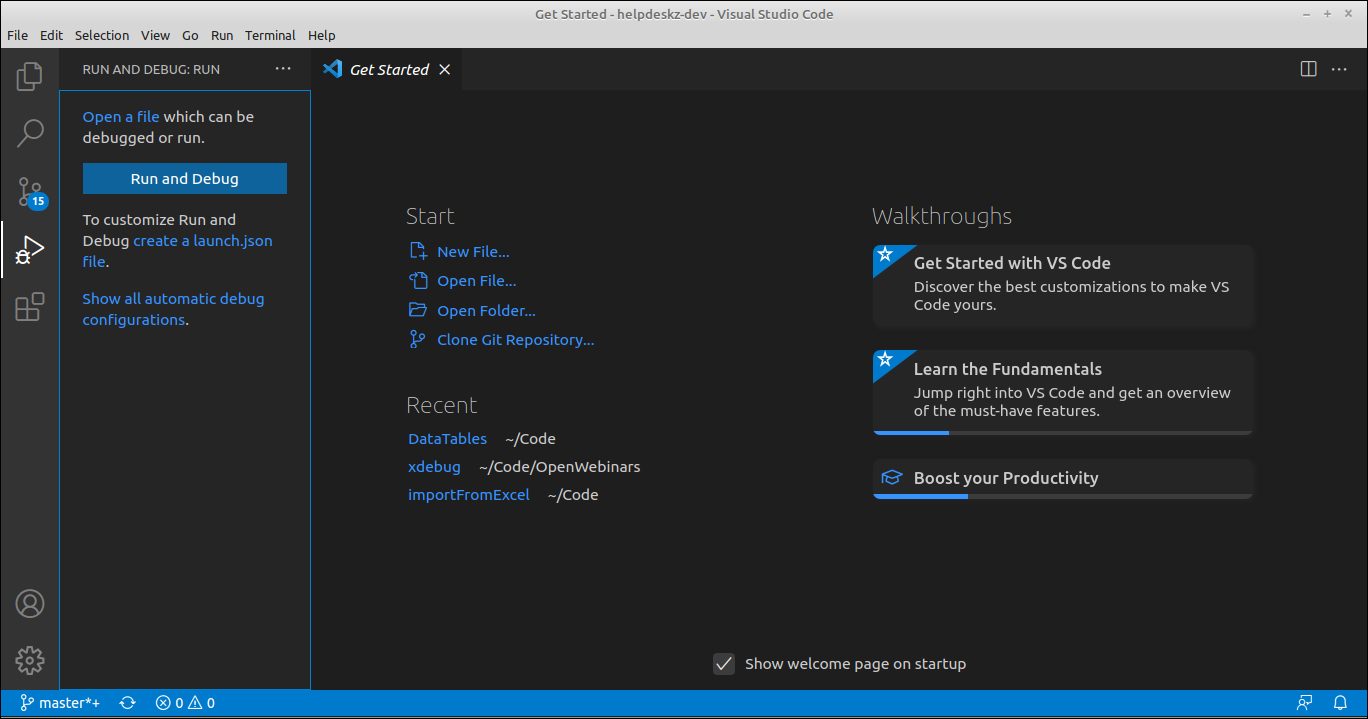
Task: Open Source Control showing 15 pending changes
Action: click(29, 190)
